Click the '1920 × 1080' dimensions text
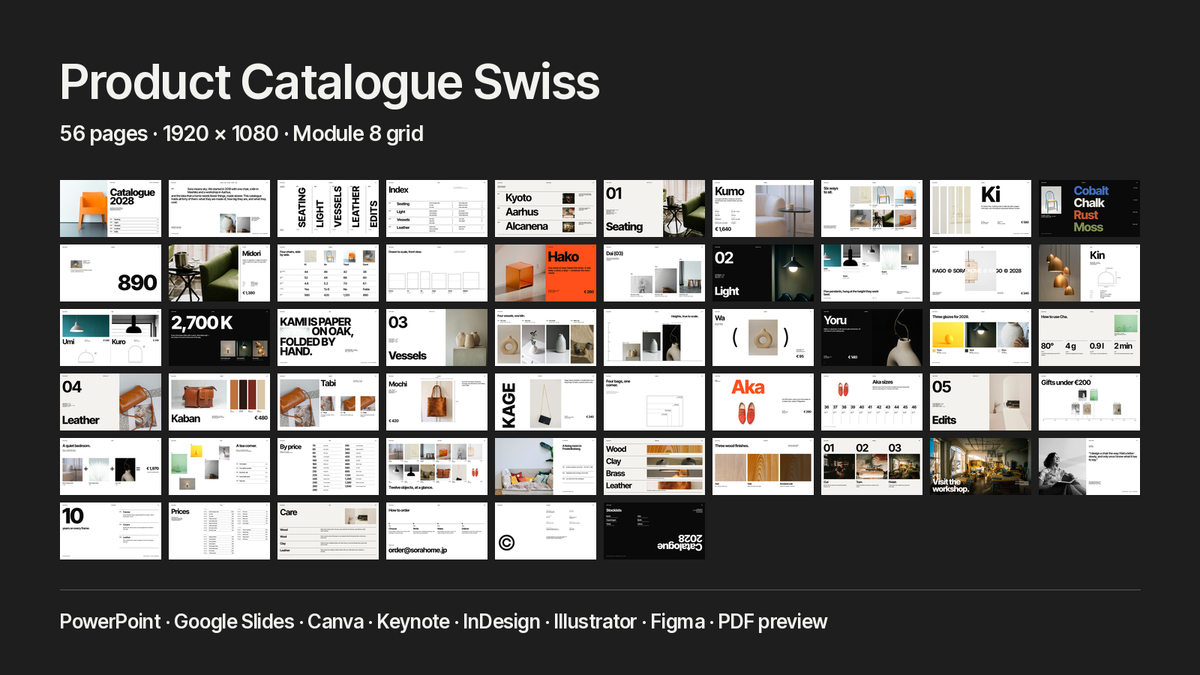This screenshot has width=1200, height=675. (222, 133)
